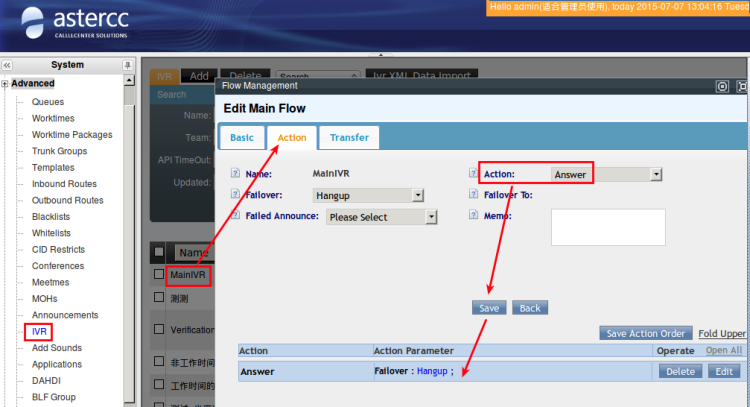Click the help icon beside Action
This screenshot has height=407, width=750.
[474, 174]
